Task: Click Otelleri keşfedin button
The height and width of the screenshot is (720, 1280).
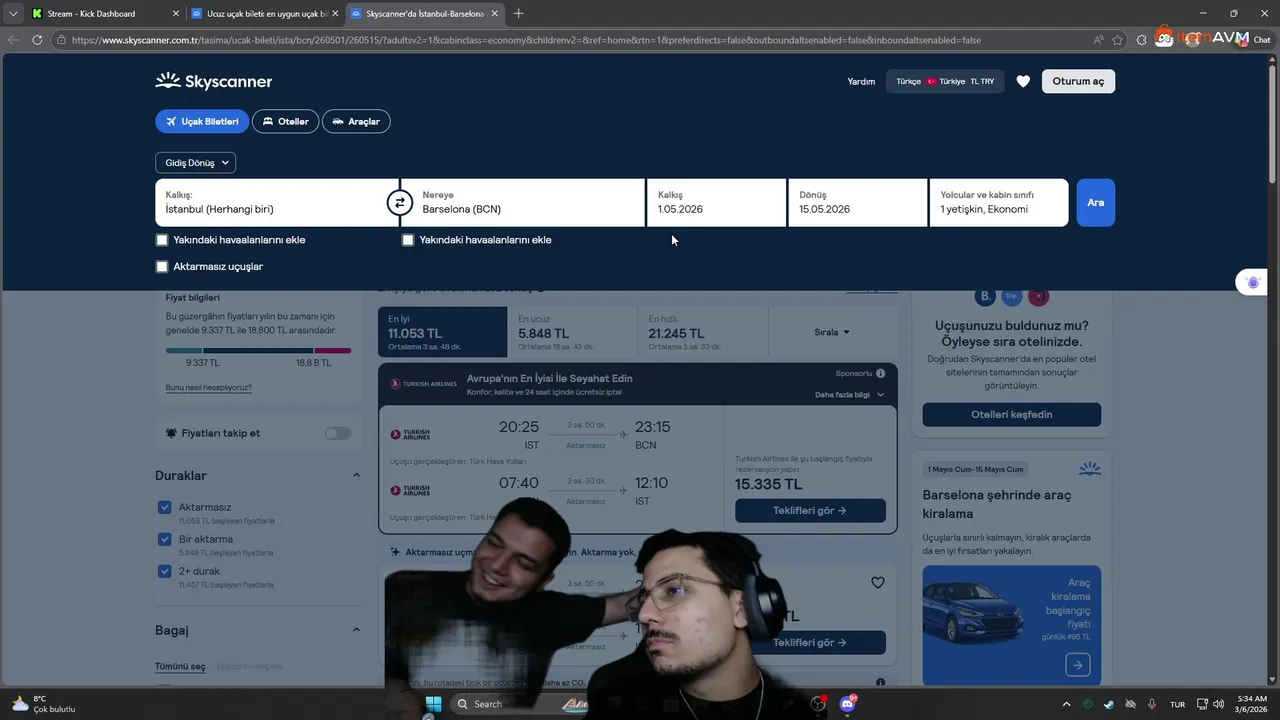Action: click(x=1011, y=414)
